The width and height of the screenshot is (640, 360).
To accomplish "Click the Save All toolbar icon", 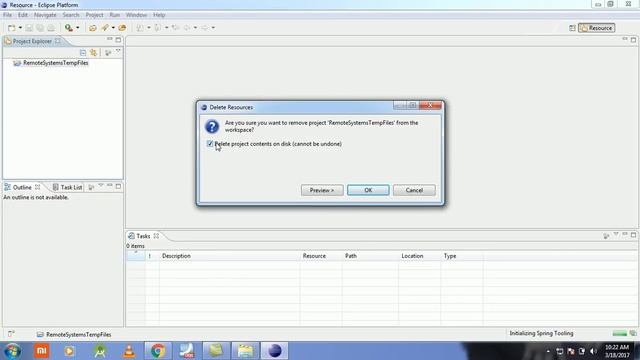I will coord(40,28).
